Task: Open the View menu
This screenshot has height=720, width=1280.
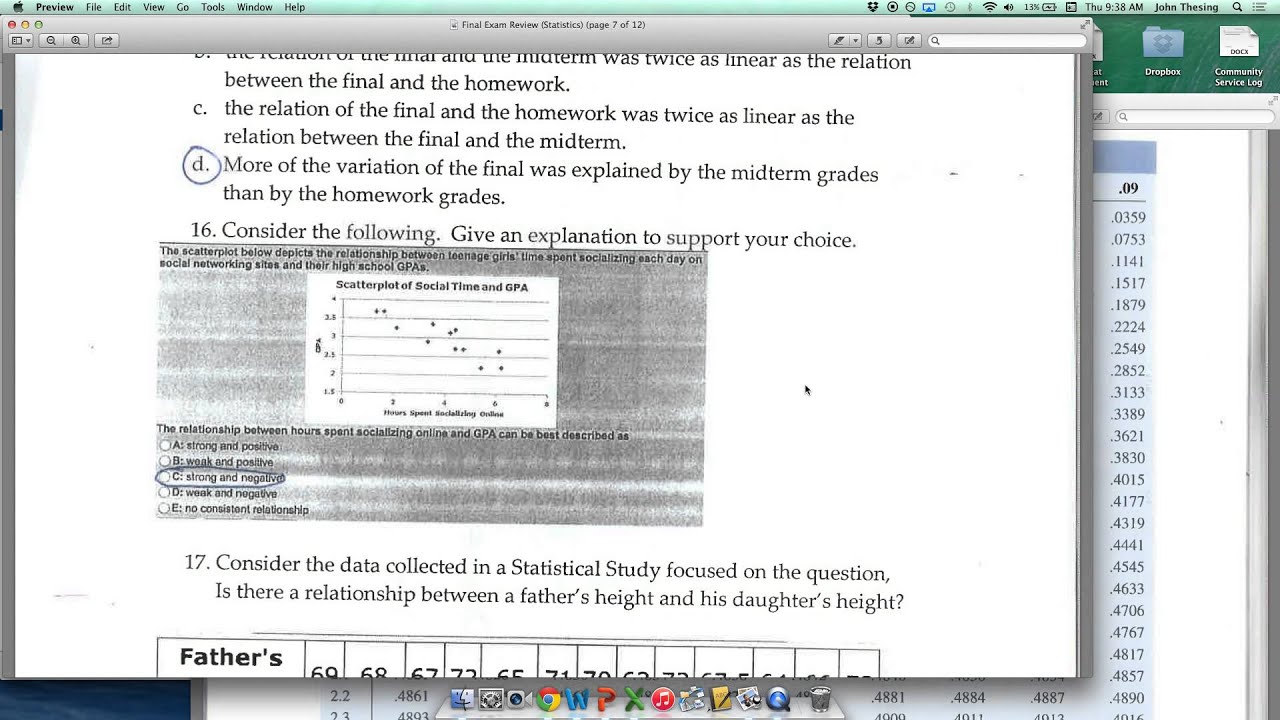Action: tap(153, 7)
